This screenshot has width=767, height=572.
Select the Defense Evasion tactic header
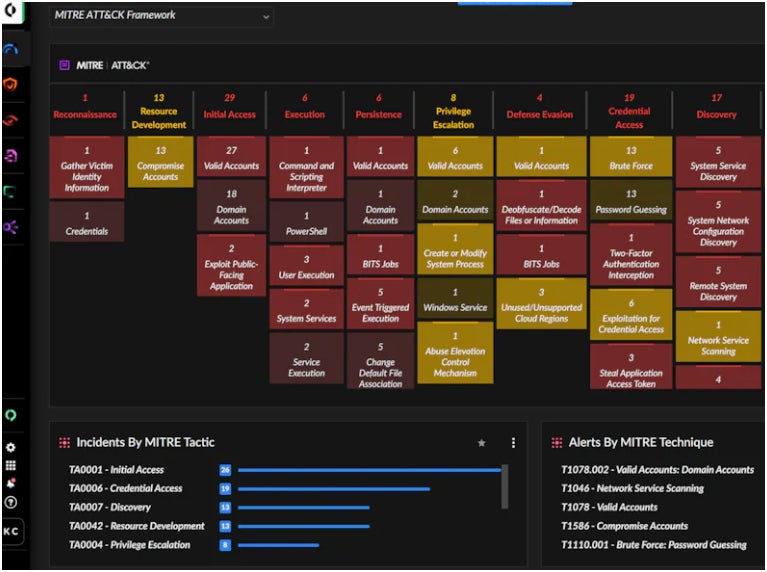540,107
